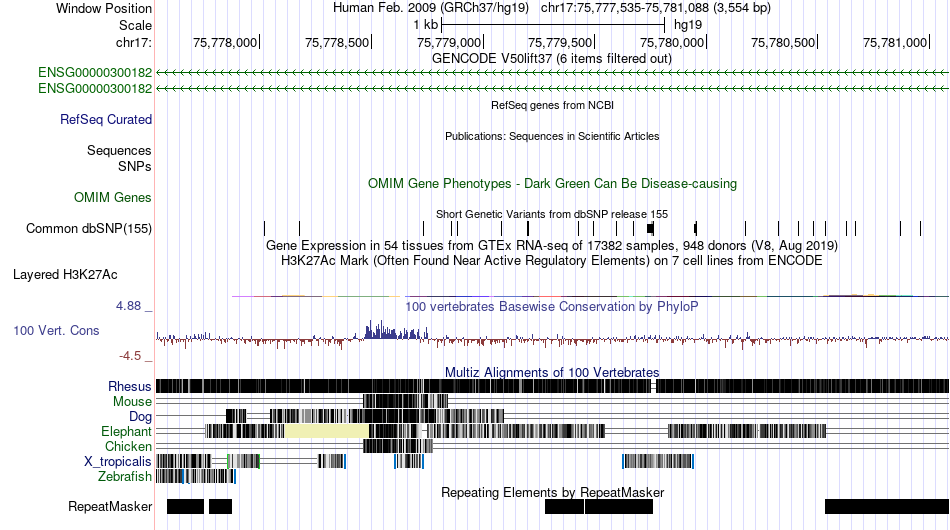The width and height of the screenshot is (950, 530).
Task: Click the Mouse alignment block
Action: click(405, 402)
